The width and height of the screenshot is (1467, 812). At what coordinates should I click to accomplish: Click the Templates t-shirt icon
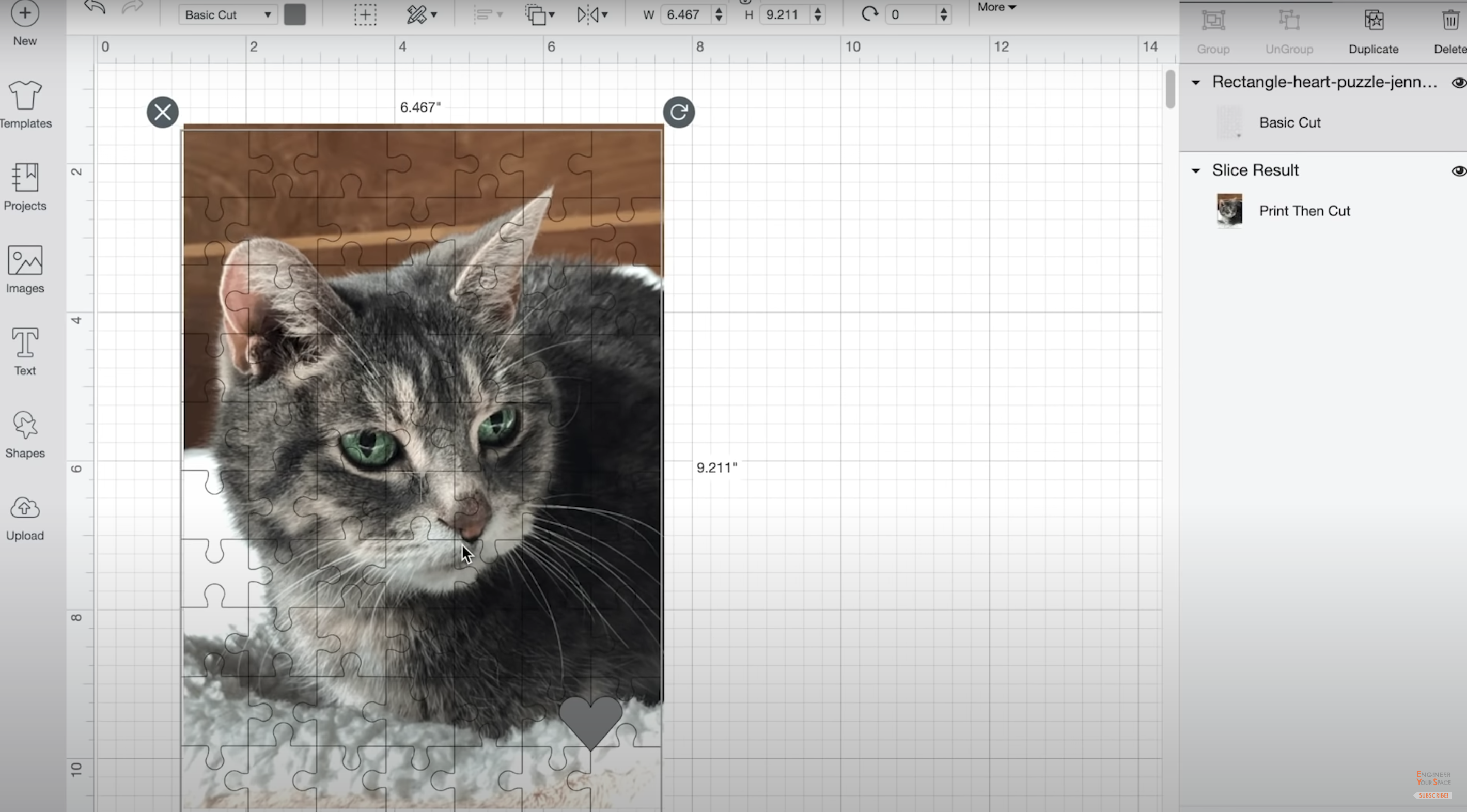click(25, 96)
